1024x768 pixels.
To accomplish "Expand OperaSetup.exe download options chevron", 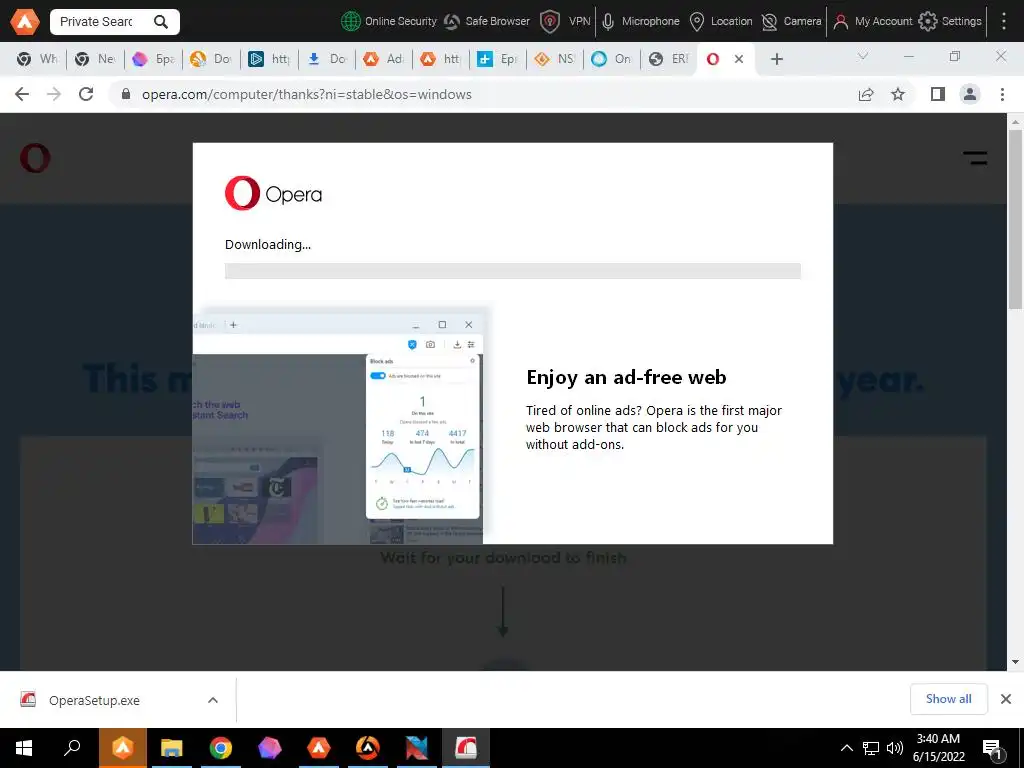I will pos(213,700).
